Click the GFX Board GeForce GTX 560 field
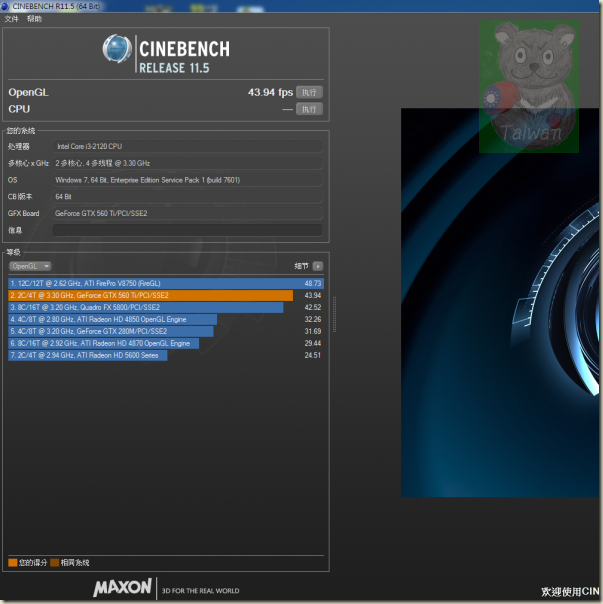This screenshot has height=604, width=603. [x=187, y=213]
